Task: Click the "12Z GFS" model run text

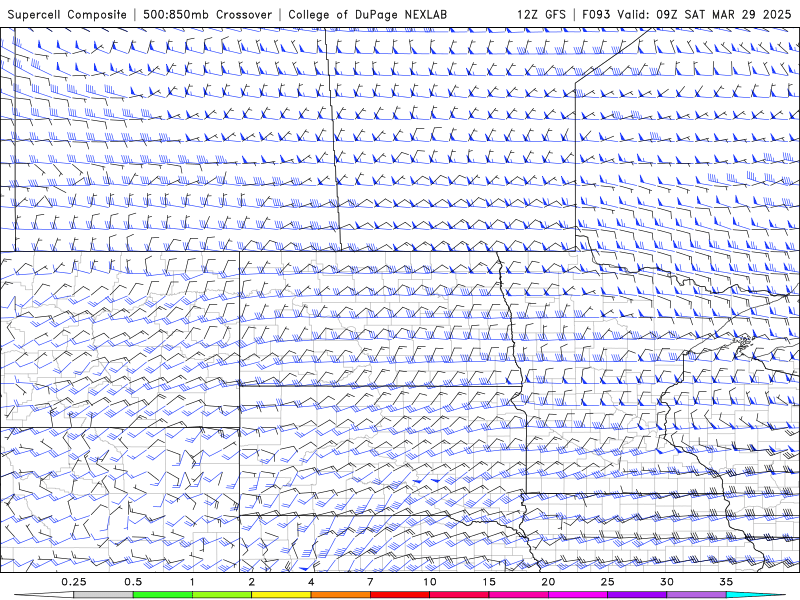Action: pyautogui.click(x=541, y=15)
